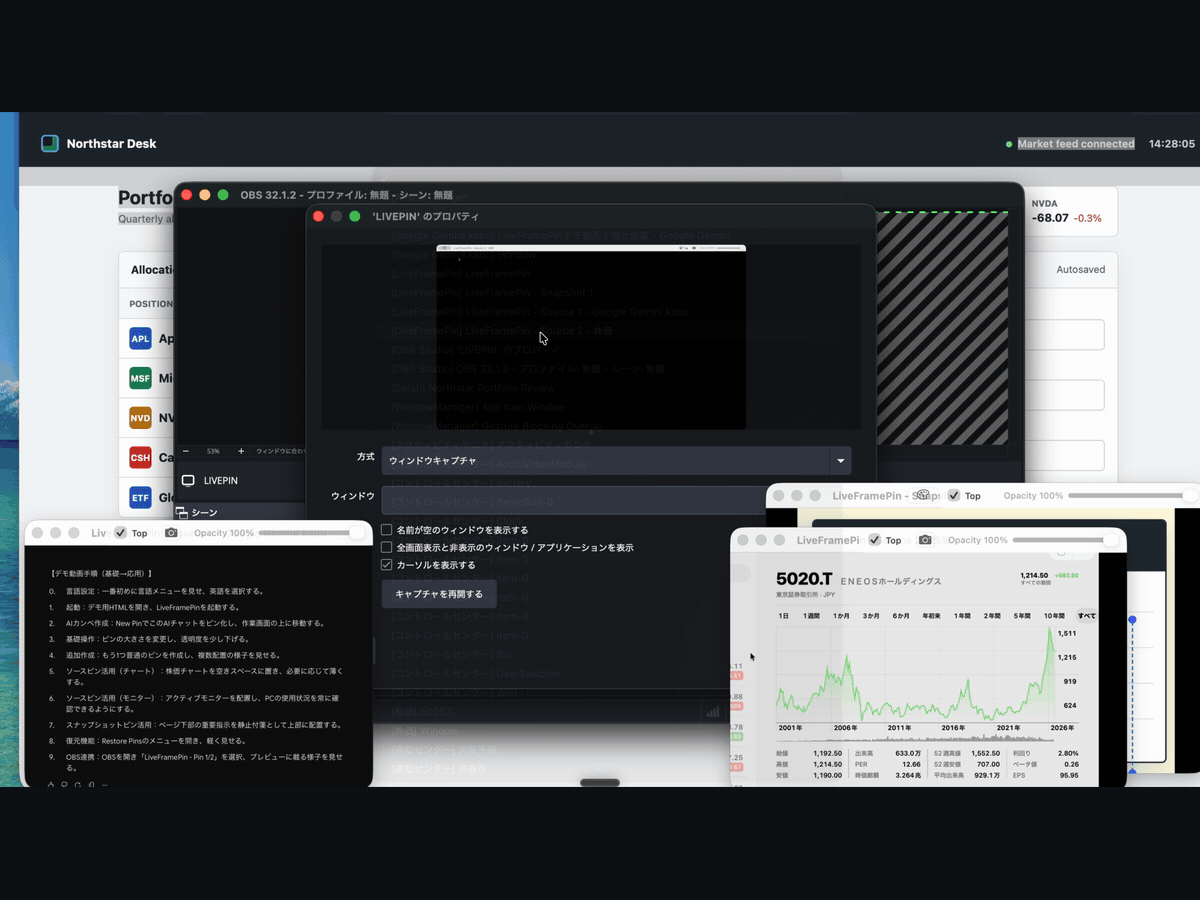Click the 【デモ動画手順（基礎→応用）】 heading

coord(101,574)
